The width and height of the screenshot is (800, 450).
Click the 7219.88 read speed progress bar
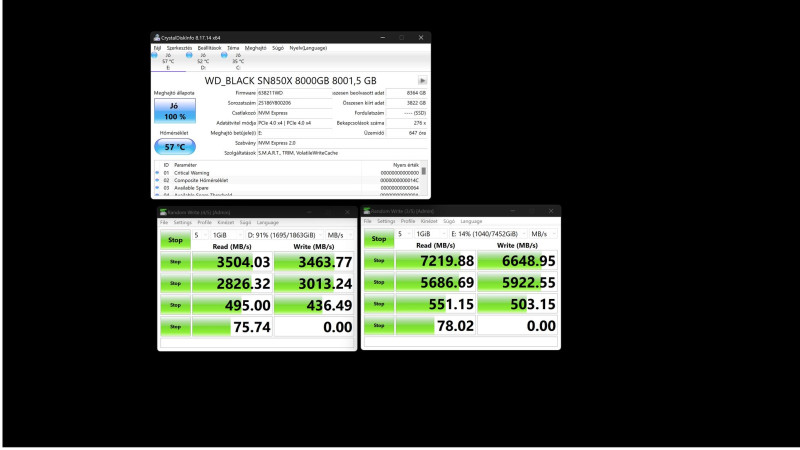click(435, 261)
